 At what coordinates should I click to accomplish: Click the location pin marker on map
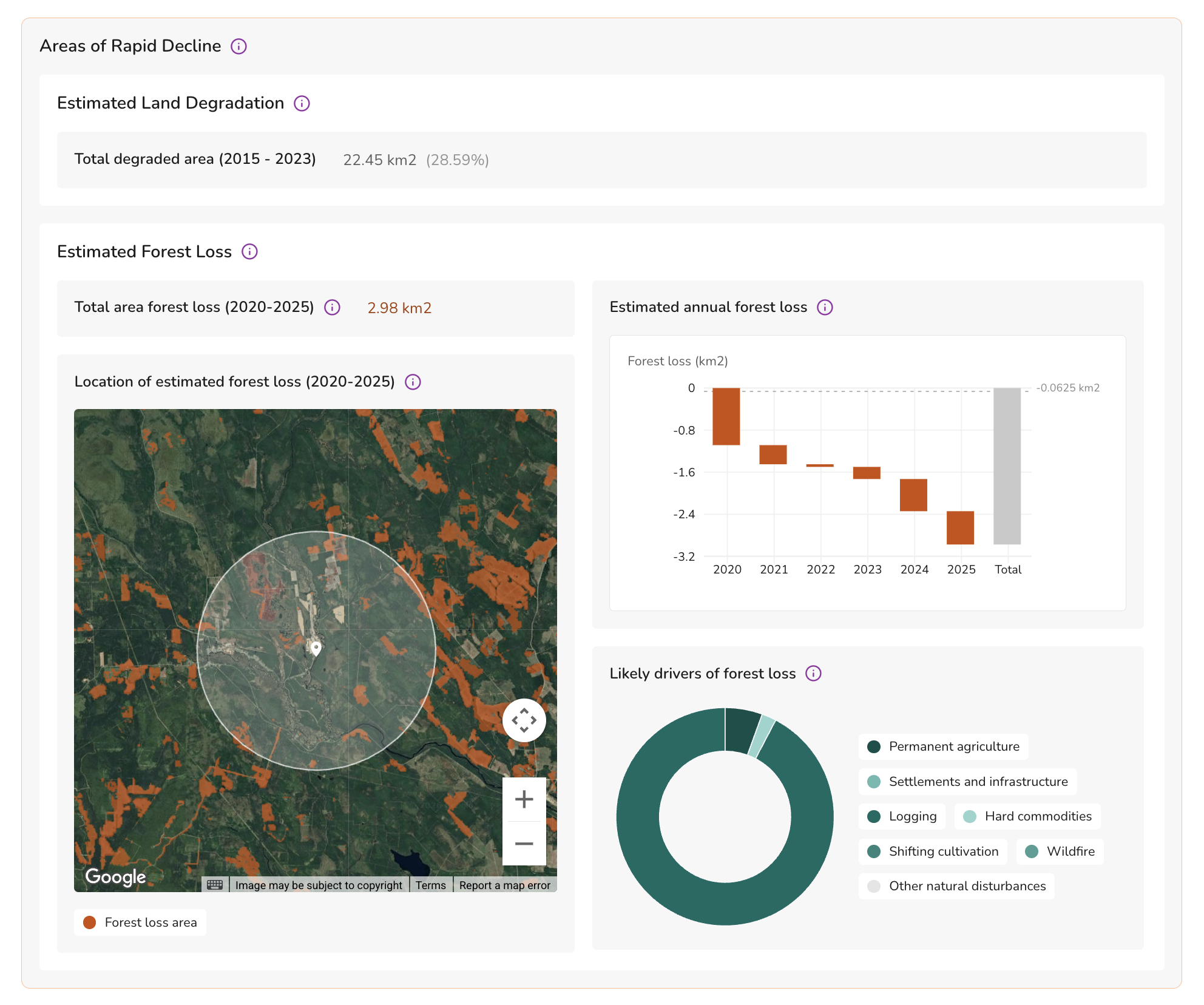coord(316,649)
